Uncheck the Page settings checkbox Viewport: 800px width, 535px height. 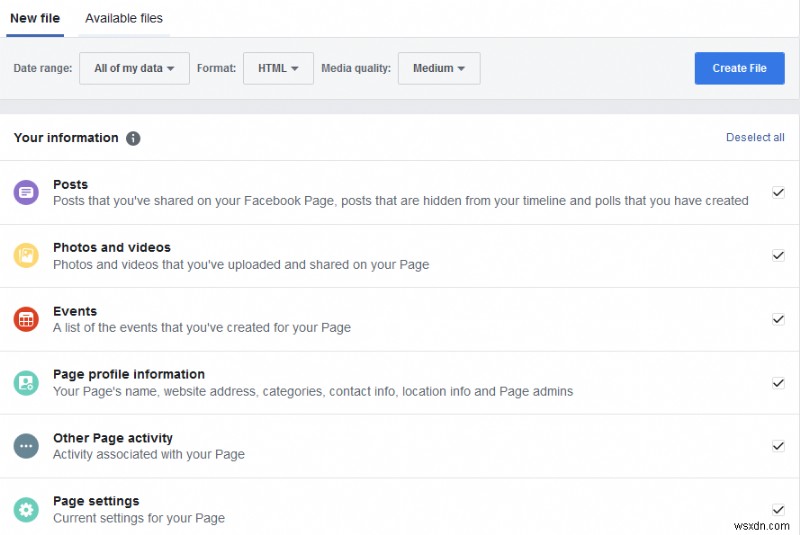point(778,509)
